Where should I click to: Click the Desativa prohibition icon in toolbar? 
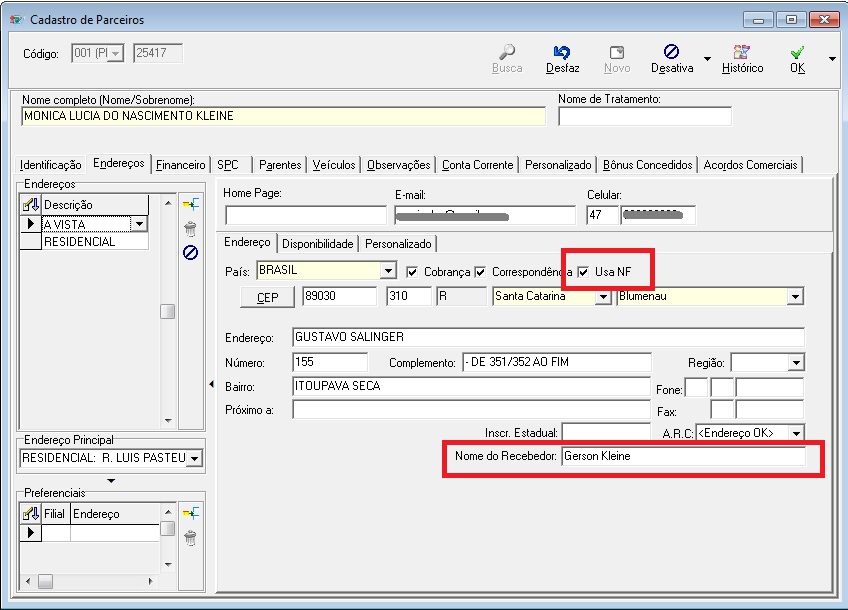point(671,51)
